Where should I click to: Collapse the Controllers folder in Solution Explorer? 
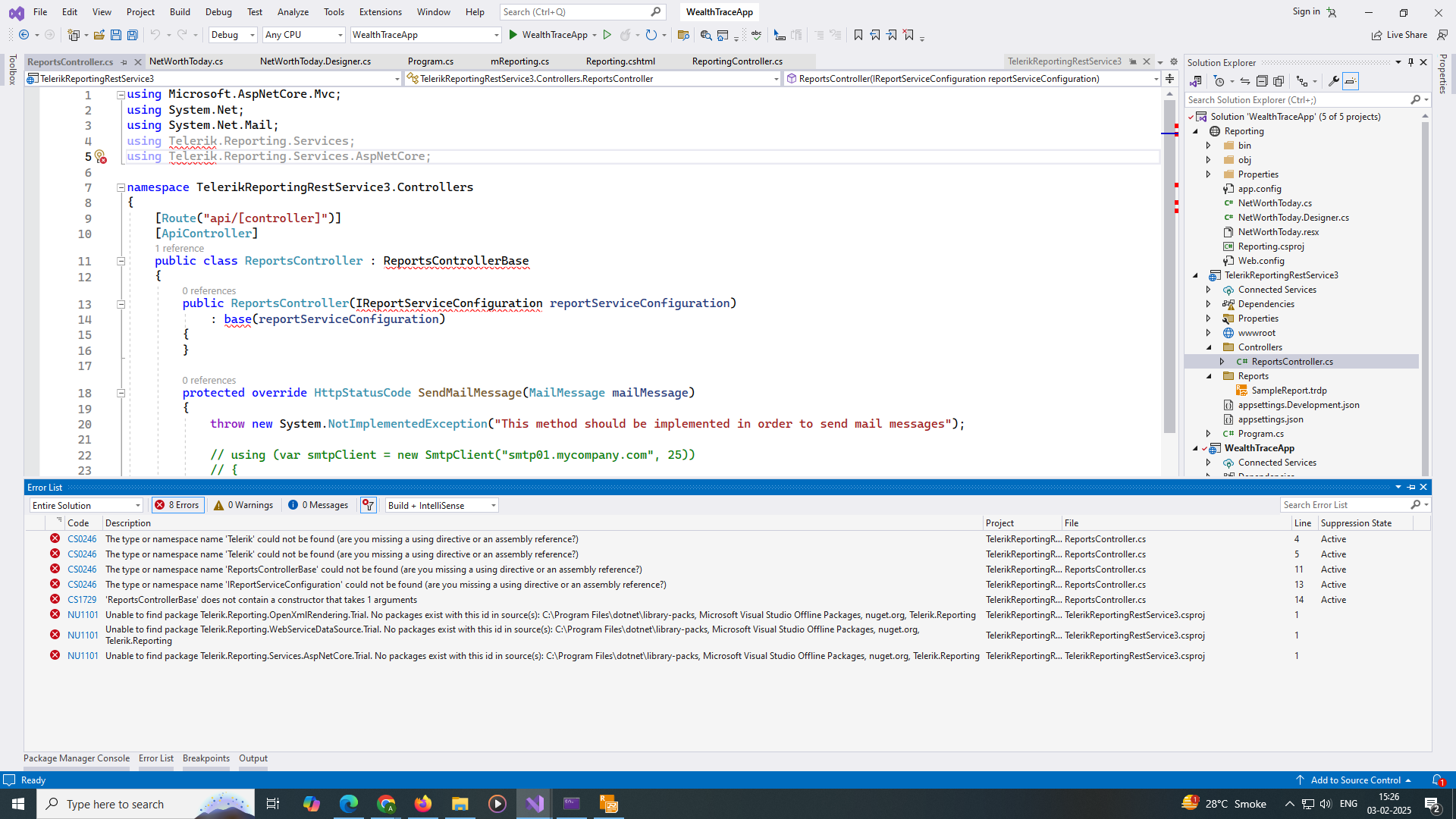tap(1210, 347)
